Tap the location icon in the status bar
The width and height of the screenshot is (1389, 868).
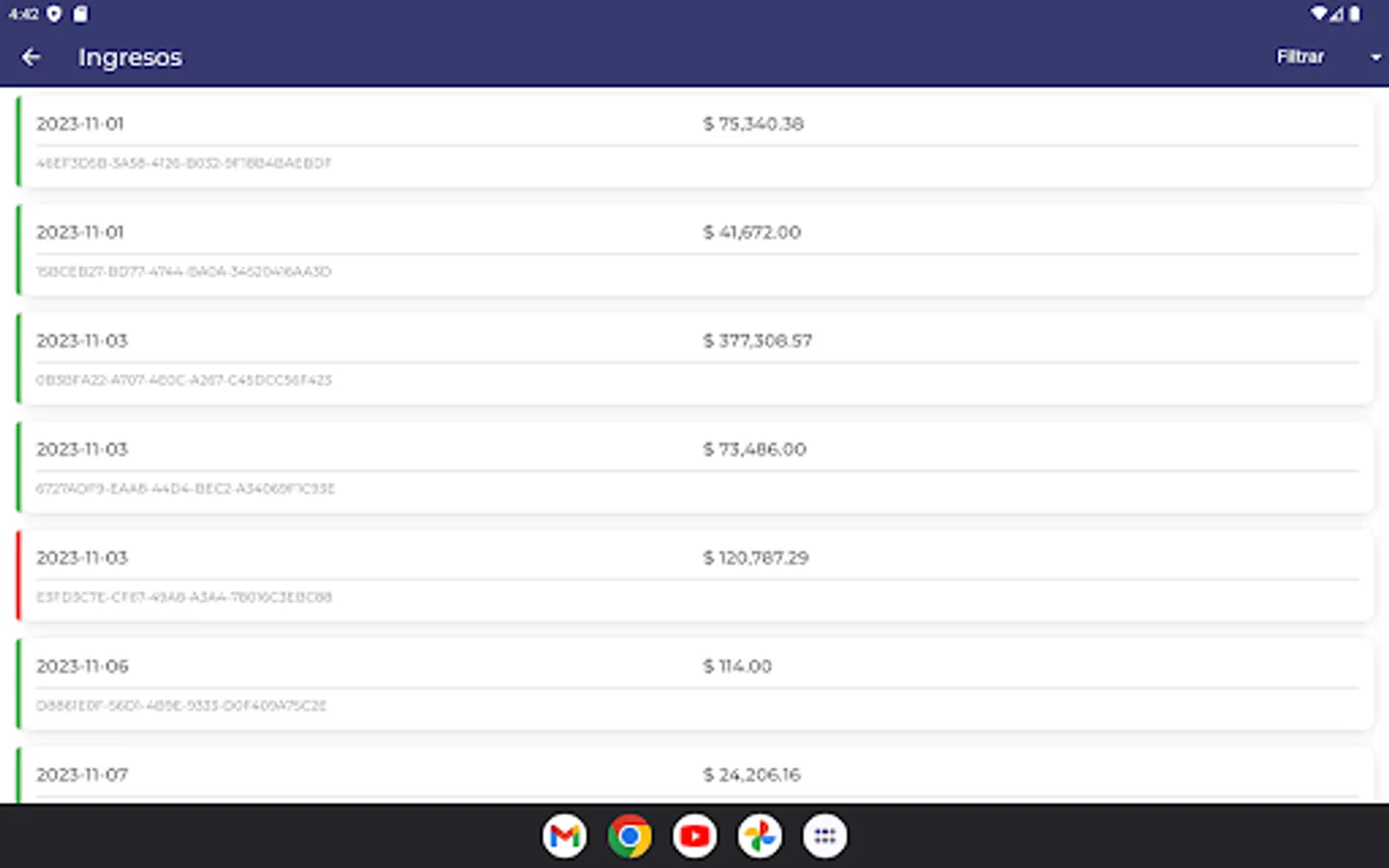pos(55,14)
